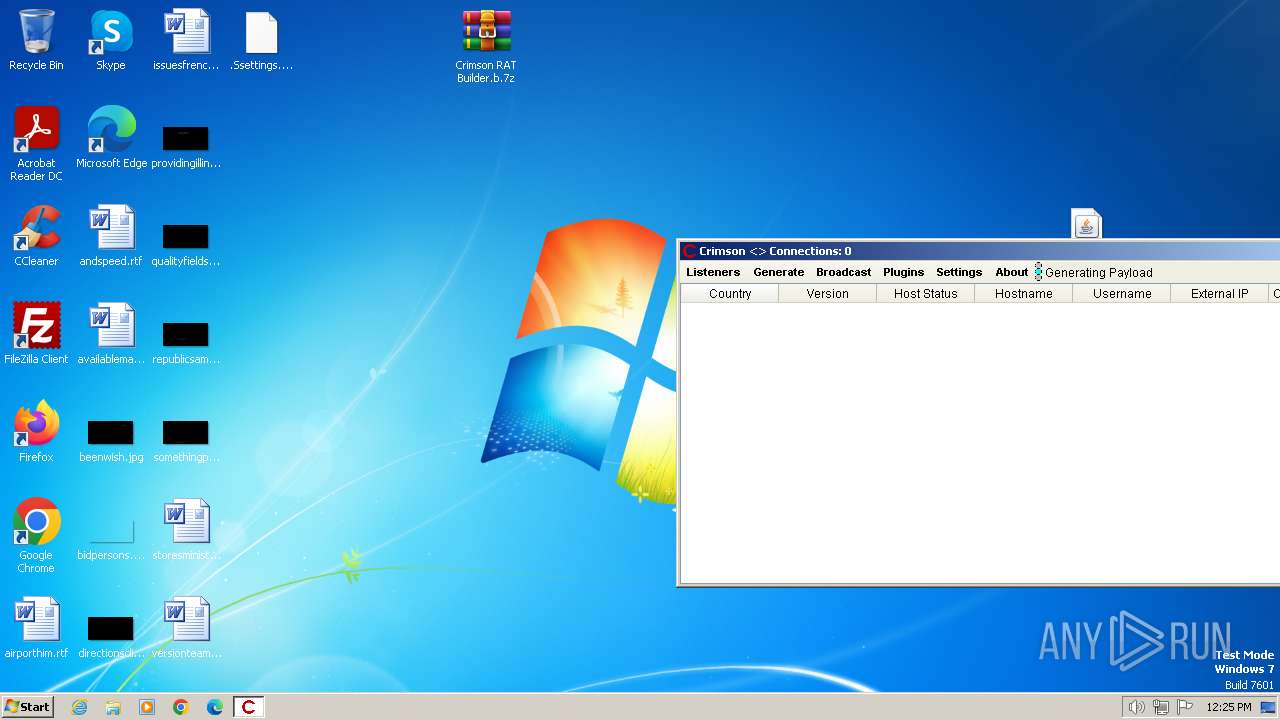This screenshot has width=1280, height=720.
Task: Click the Crimson window title bar icon
Action: click(x=689, y=251)
